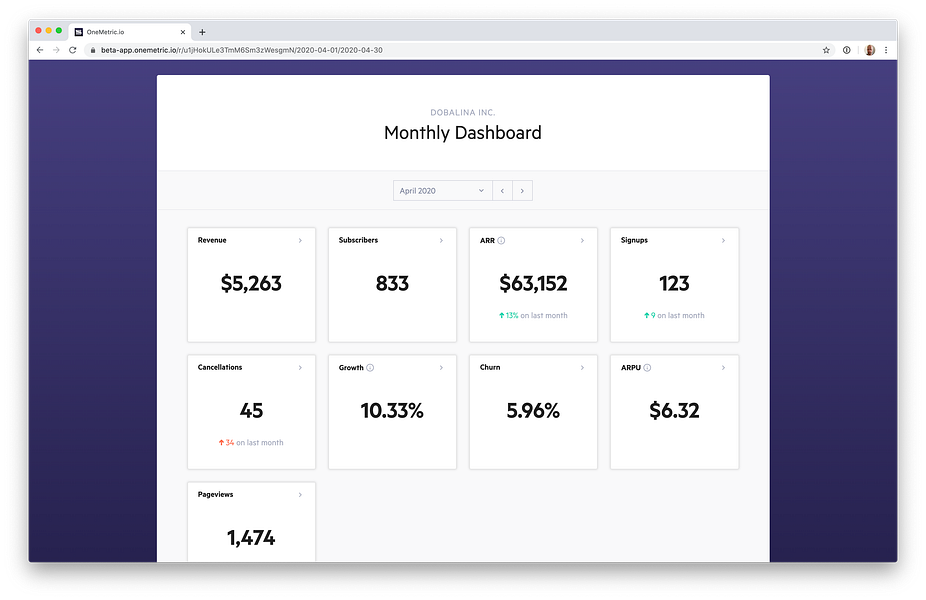Click the '9 on last month' signups note
Screen dimensions: 926x600
coord(674,315)
